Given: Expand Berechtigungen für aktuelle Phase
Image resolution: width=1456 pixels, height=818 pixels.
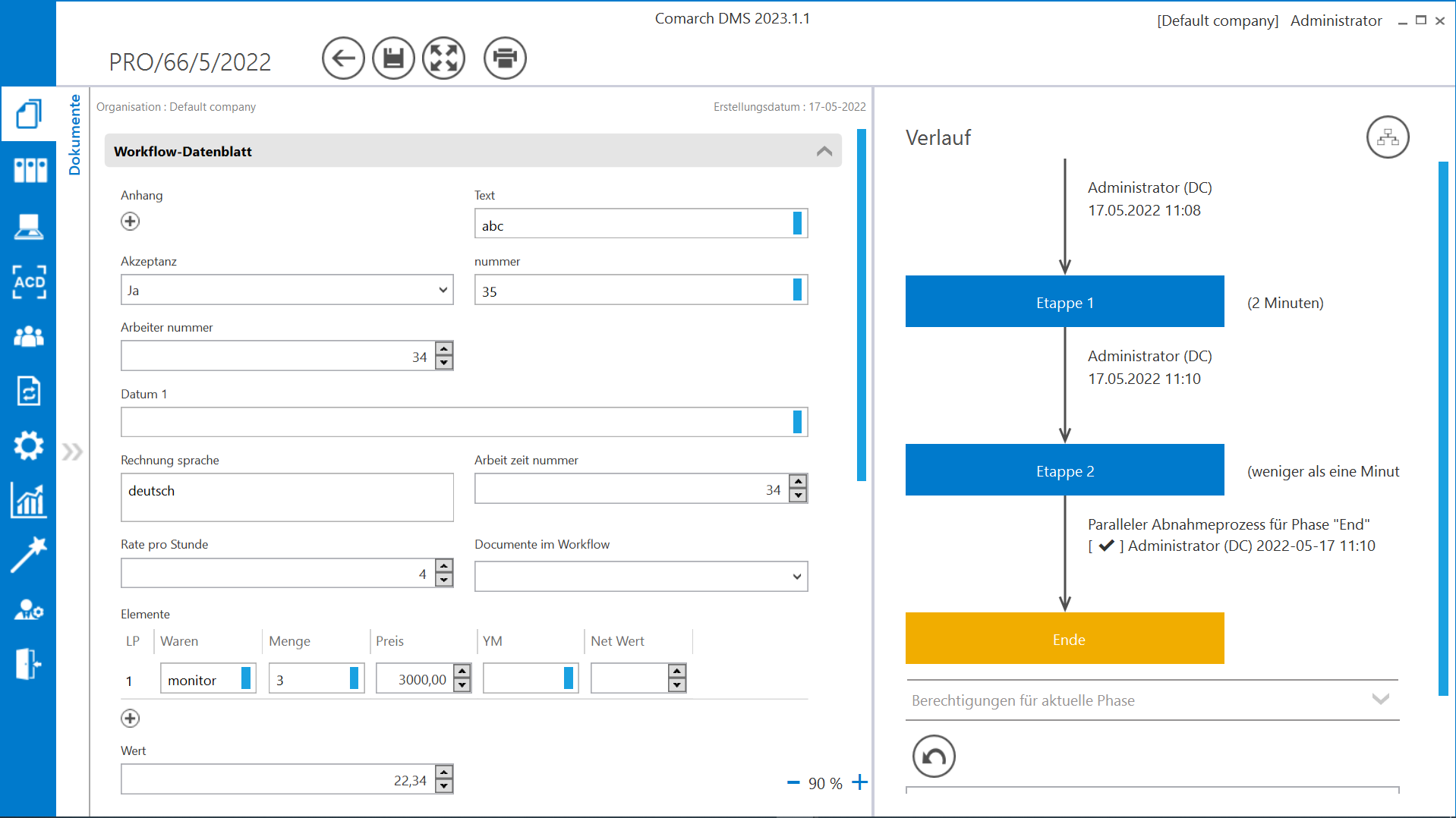Looking at the screenshot, I should [1380, 700].
